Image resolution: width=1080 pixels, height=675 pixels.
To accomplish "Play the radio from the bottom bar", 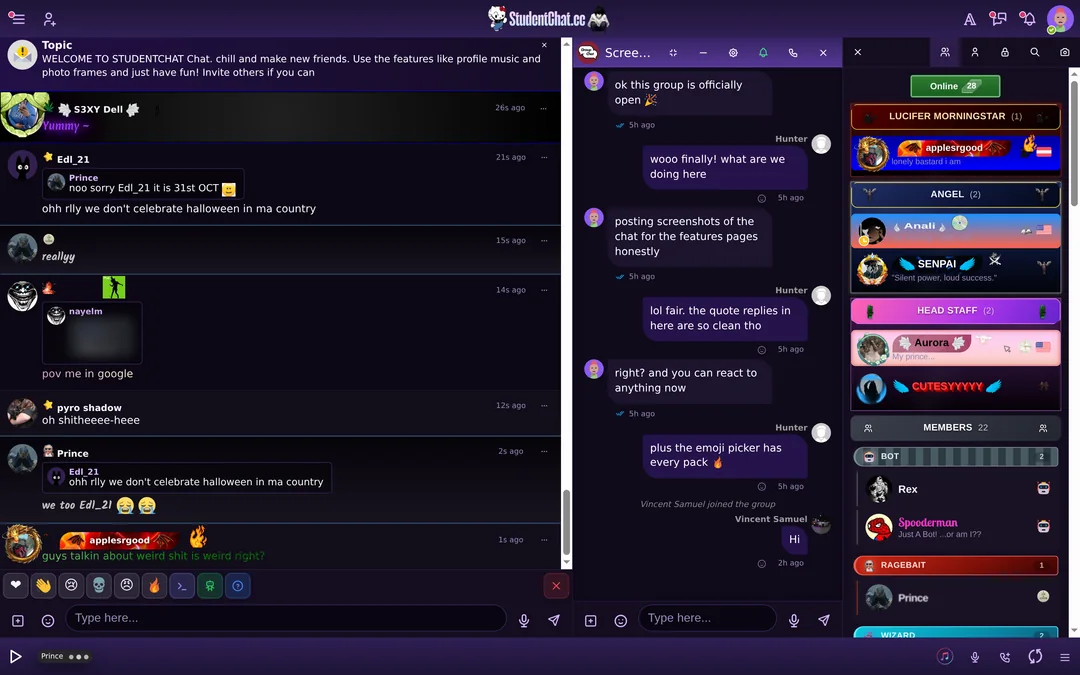I will pyautogui.click(x=15, y=656).
